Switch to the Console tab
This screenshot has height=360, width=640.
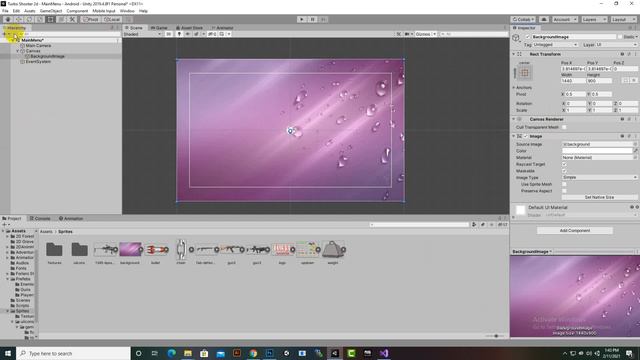pos(40,218)
